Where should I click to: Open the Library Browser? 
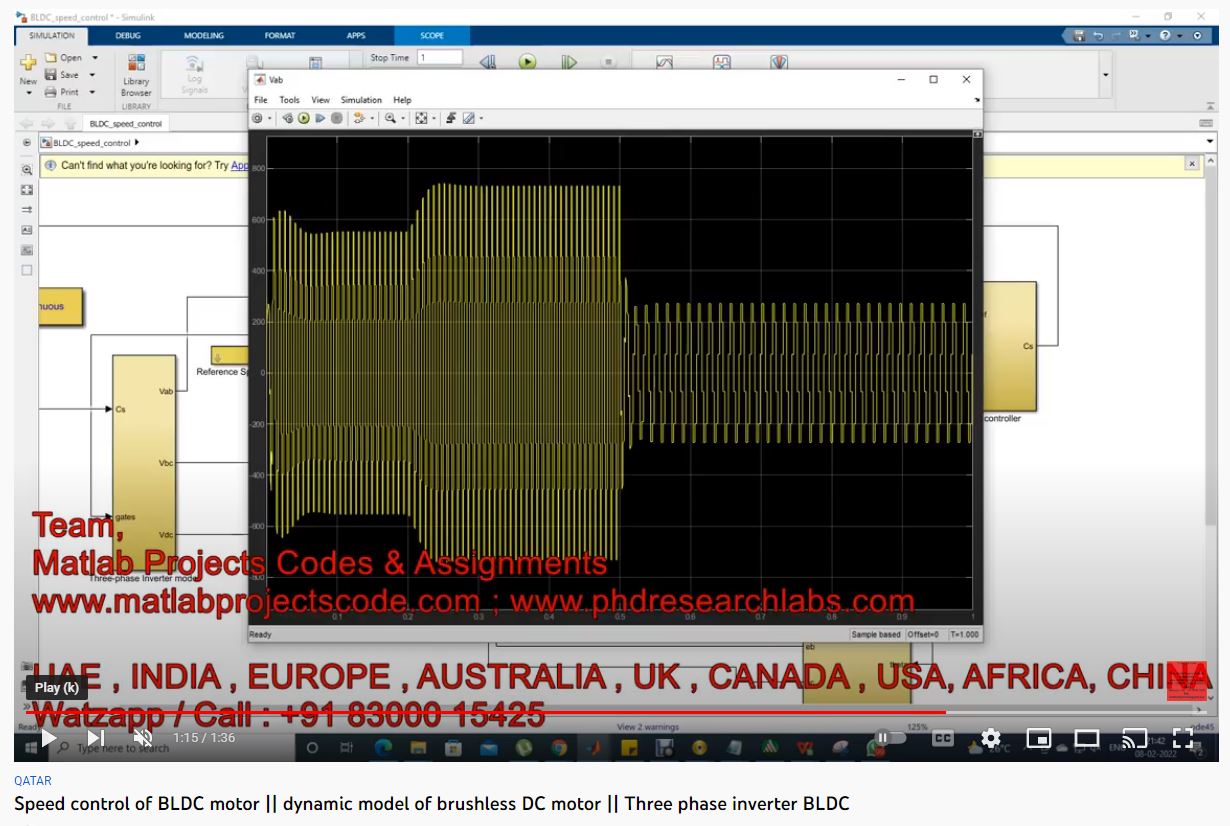(x=136, y=75)
